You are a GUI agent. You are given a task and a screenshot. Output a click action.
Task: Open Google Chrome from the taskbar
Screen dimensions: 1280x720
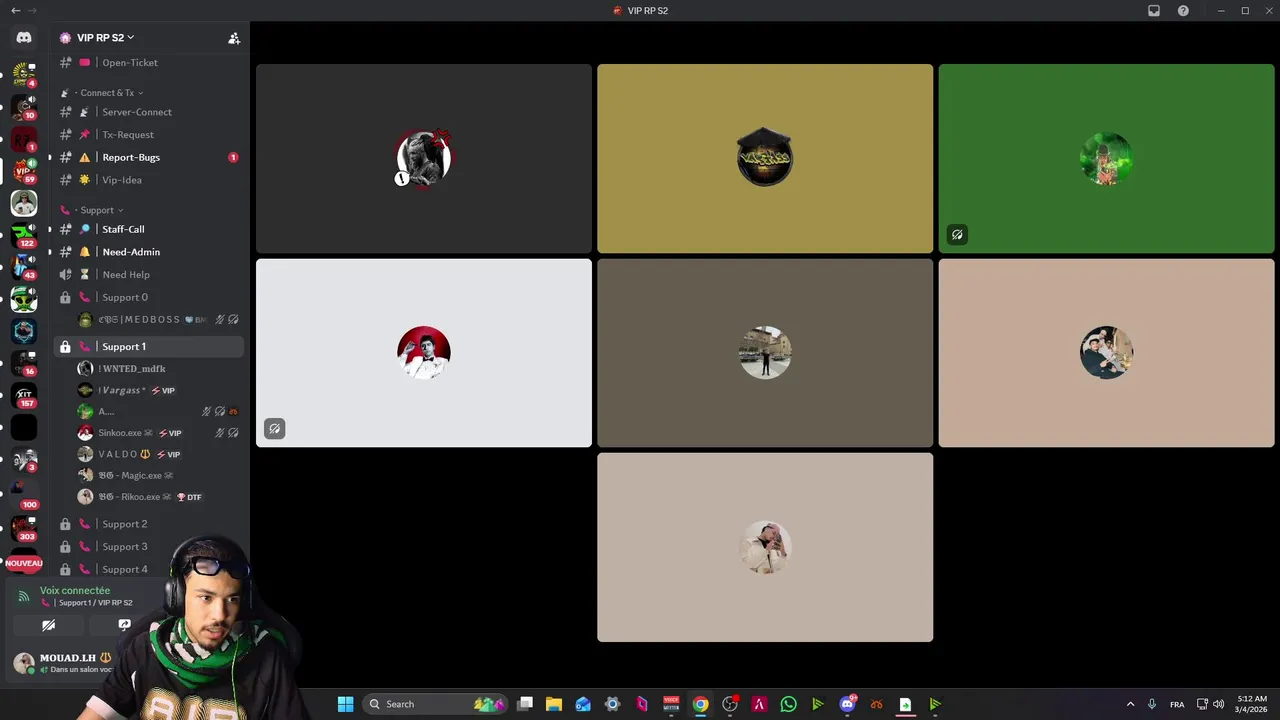(x=700, y=704)
